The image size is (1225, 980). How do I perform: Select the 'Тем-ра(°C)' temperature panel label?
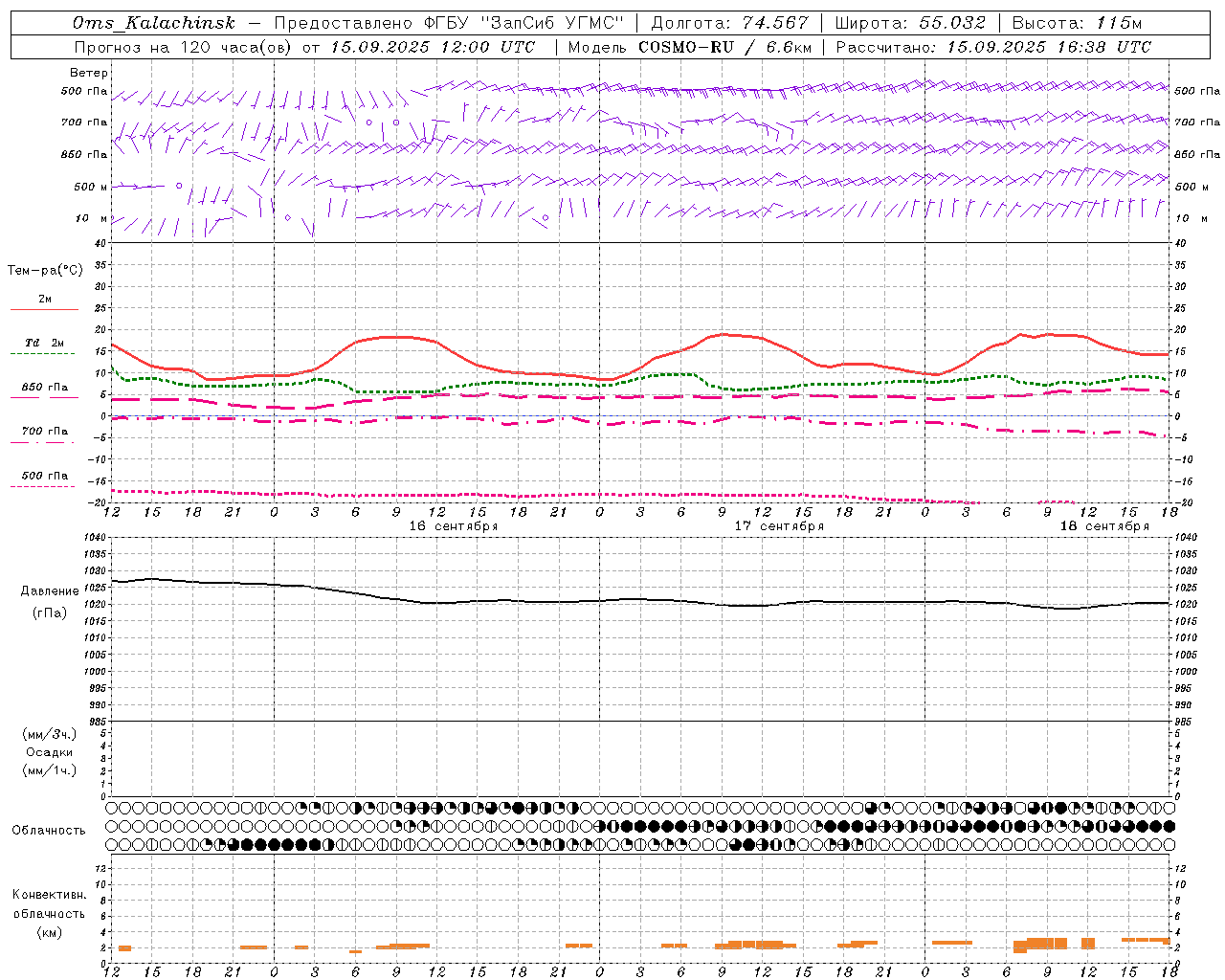pos(45,271)
